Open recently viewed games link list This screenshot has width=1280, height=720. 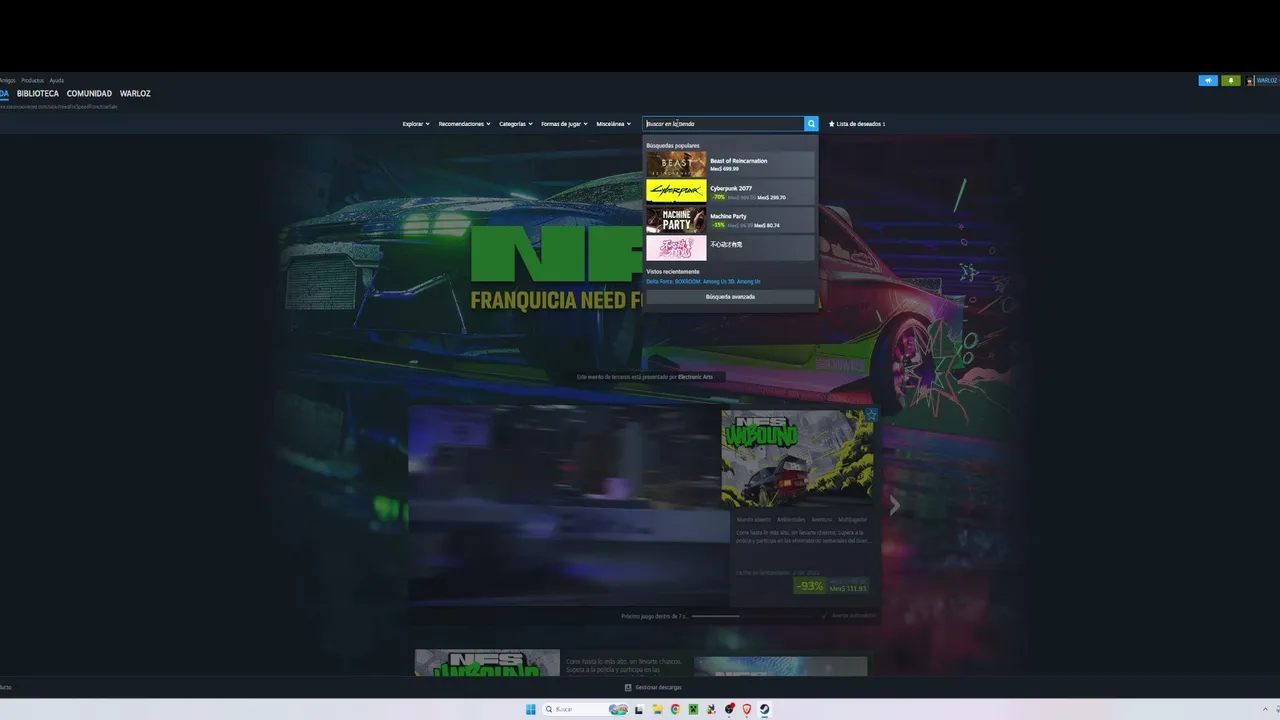703,282
